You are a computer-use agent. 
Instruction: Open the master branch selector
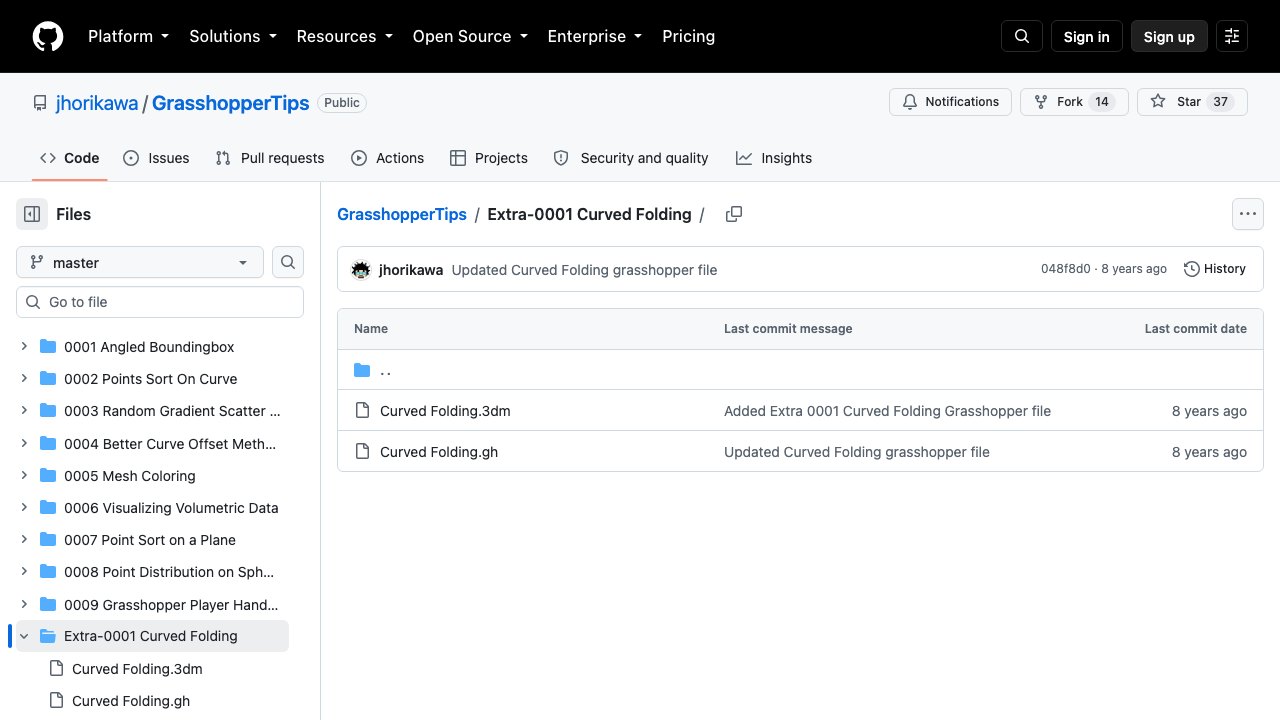(140, 262)
